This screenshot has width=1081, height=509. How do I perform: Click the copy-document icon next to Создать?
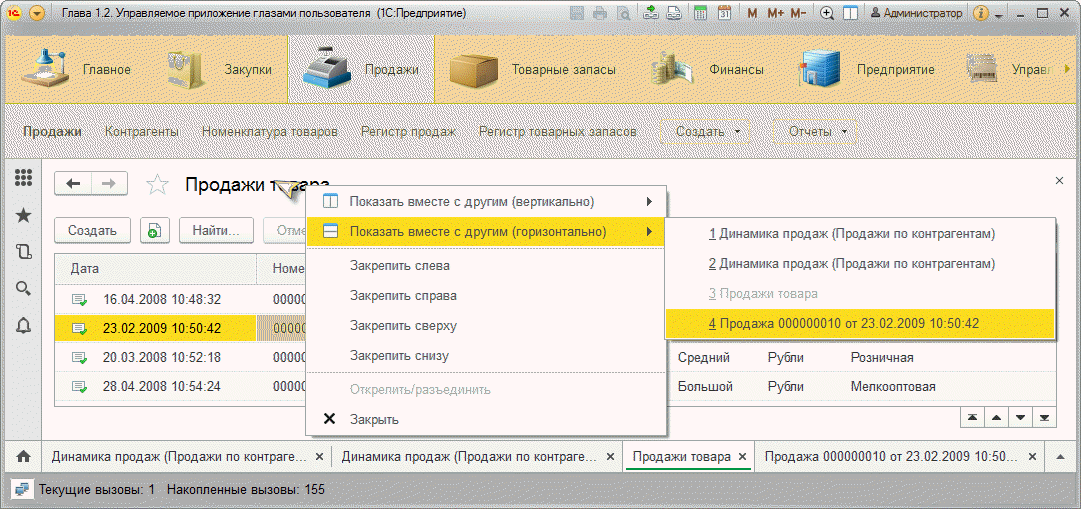154,230
